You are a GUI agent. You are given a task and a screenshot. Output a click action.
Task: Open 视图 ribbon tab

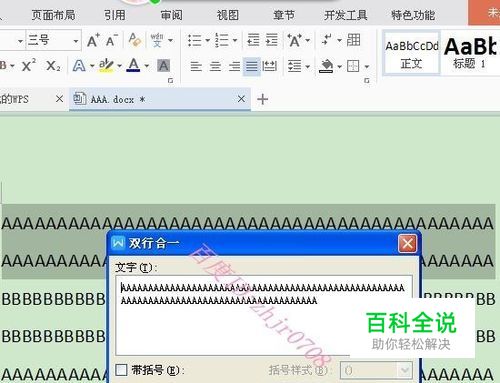(228, 15)
